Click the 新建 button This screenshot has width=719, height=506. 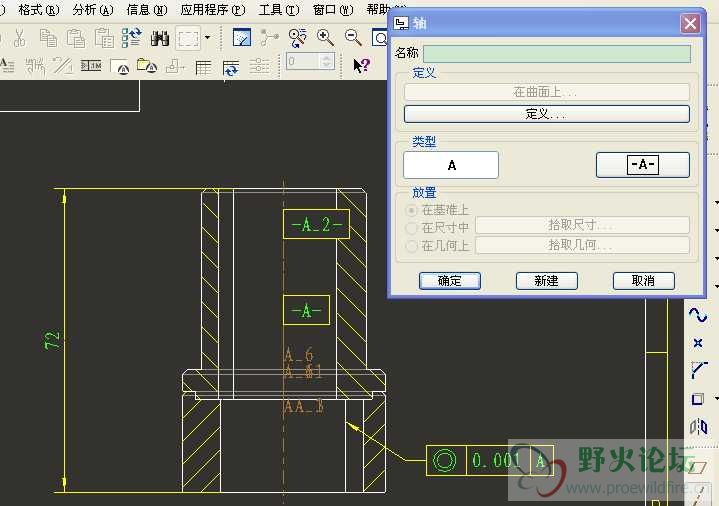(547, 281)
